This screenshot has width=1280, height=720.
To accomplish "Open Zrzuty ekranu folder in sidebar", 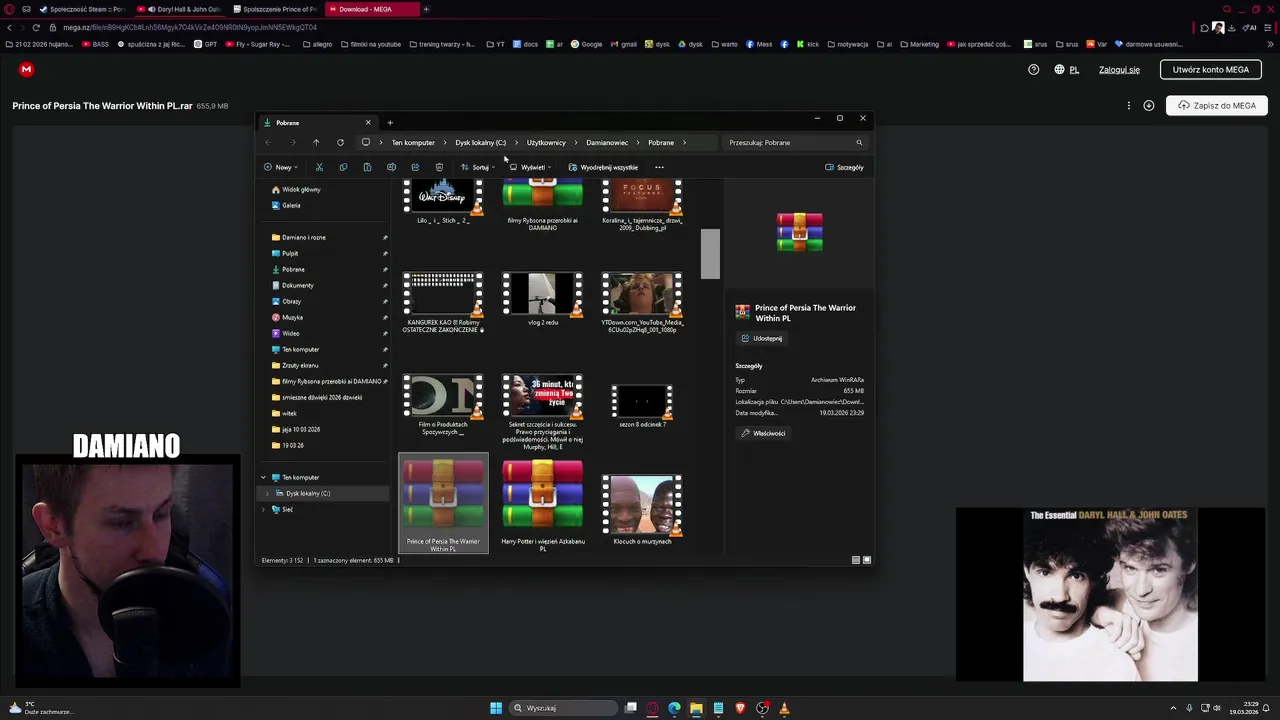I will [300, 365].
